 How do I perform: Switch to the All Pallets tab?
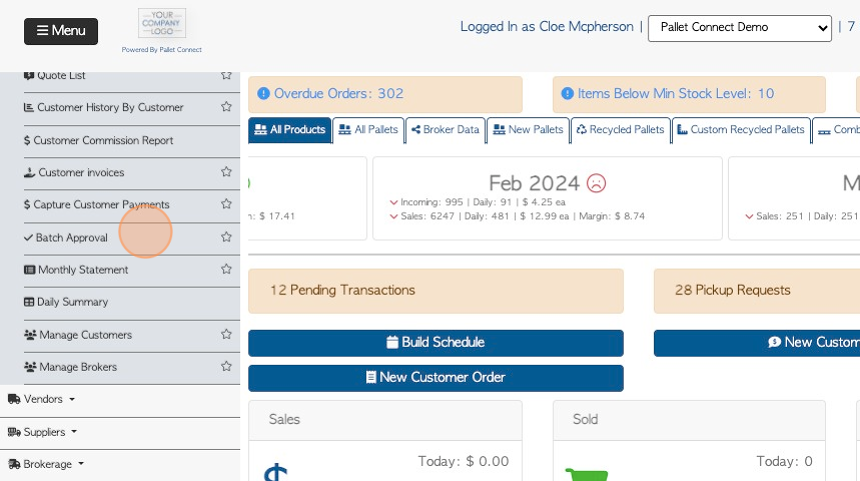368,130
